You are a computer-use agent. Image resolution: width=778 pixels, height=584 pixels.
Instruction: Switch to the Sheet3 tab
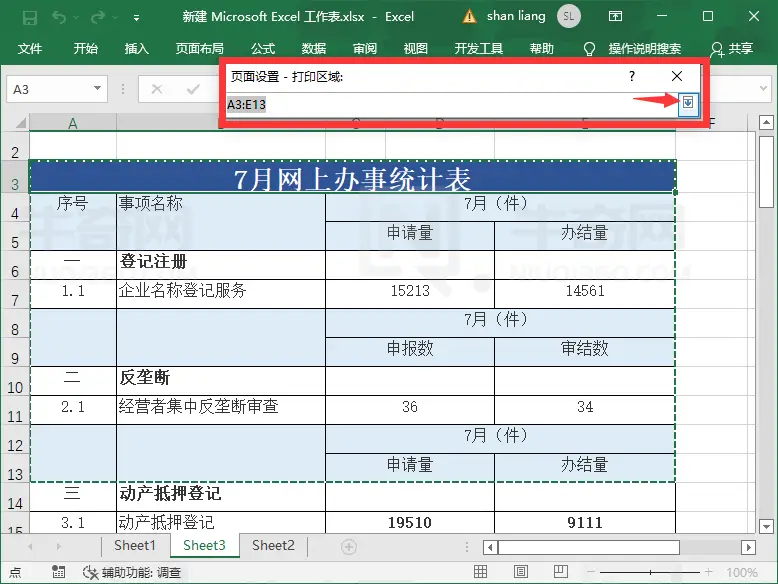tap(204, 546)
